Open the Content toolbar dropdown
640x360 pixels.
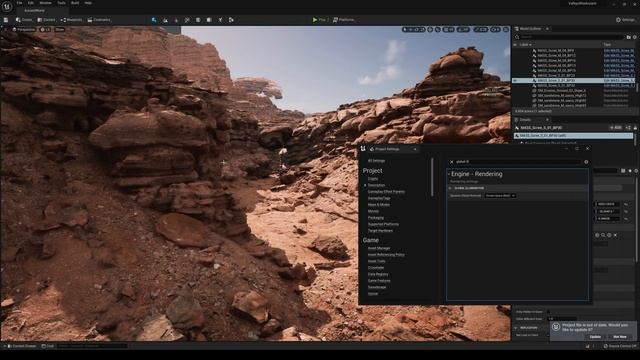pos(46,20)
